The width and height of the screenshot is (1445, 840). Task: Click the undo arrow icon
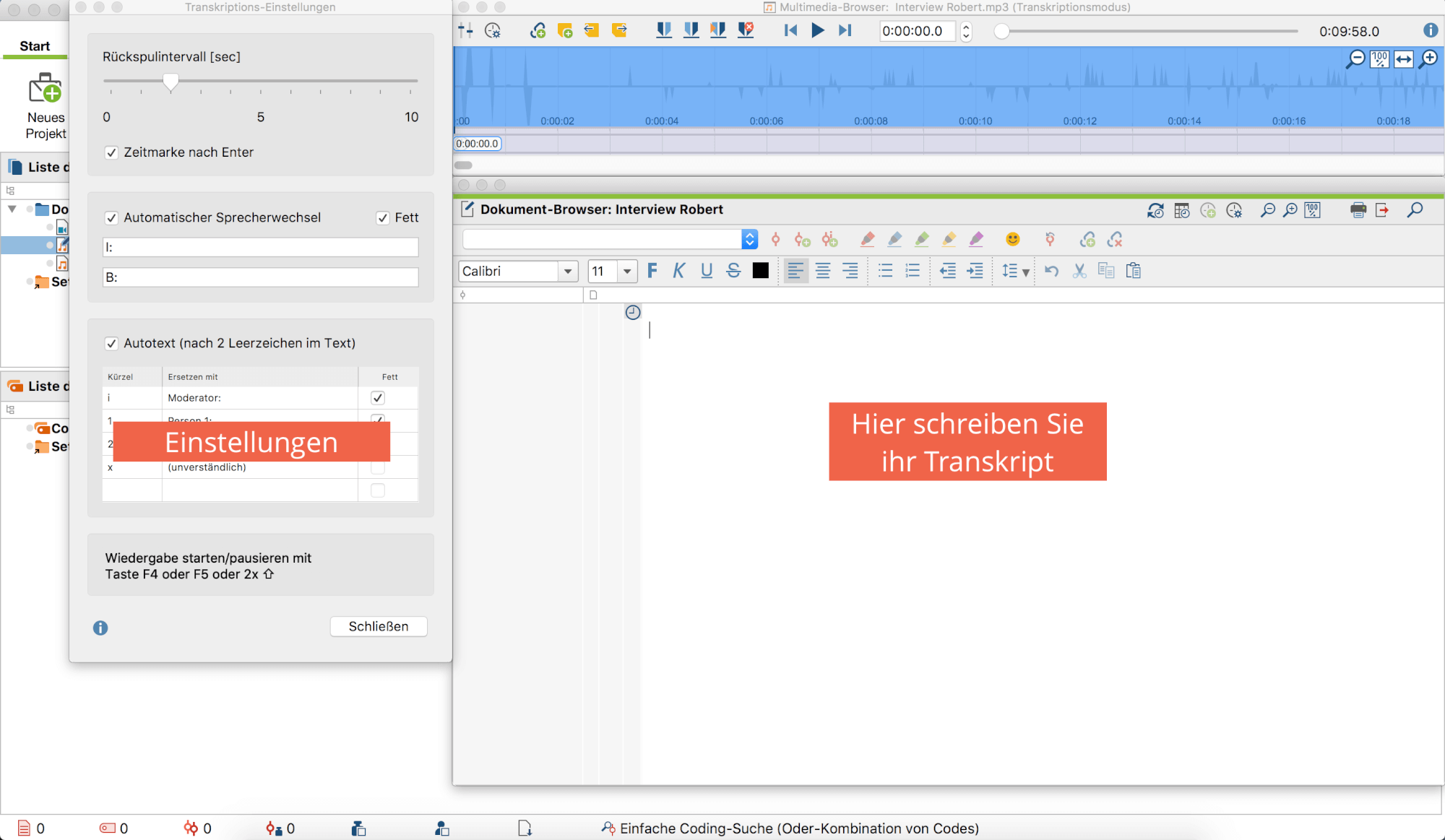click(1051, 271)
